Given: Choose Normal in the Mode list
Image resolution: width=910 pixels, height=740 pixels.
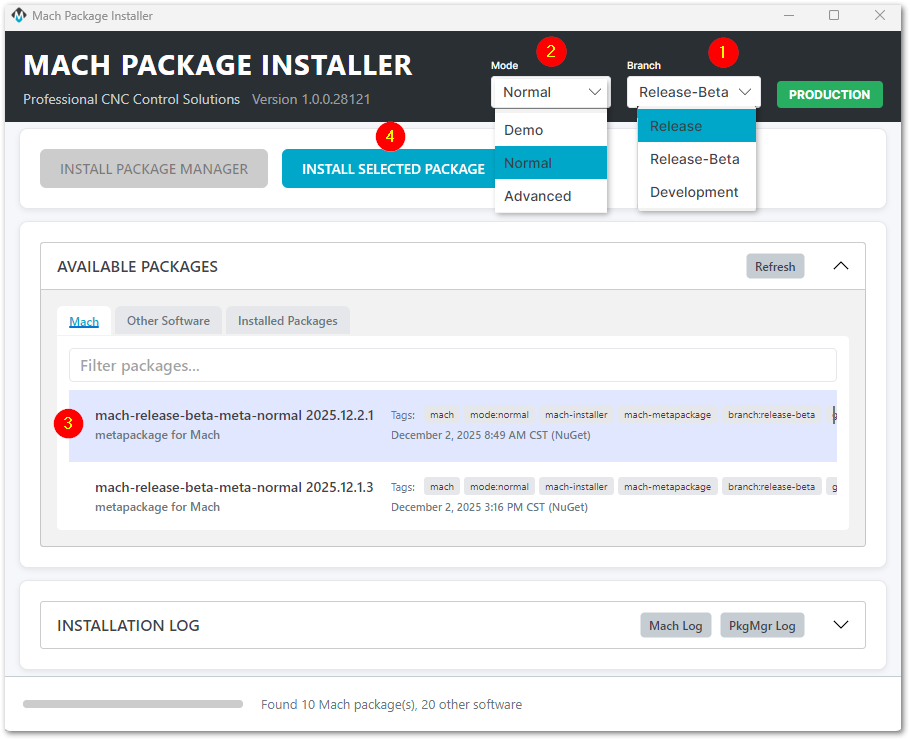Looking at the screenshot, I should coord(551,163).
